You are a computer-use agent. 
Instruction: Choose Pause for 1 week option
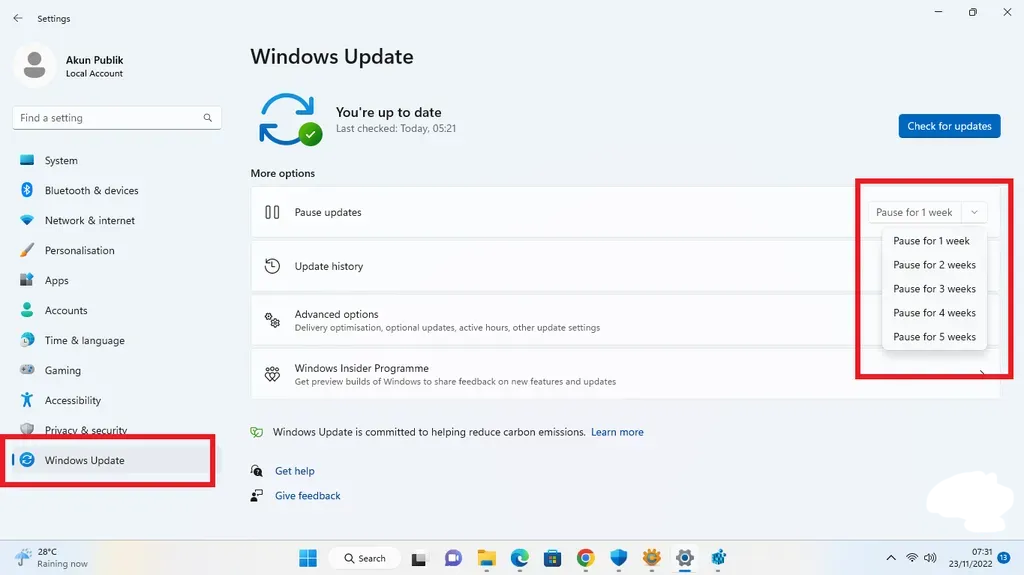pyautogui.click(x=934, y=241)
